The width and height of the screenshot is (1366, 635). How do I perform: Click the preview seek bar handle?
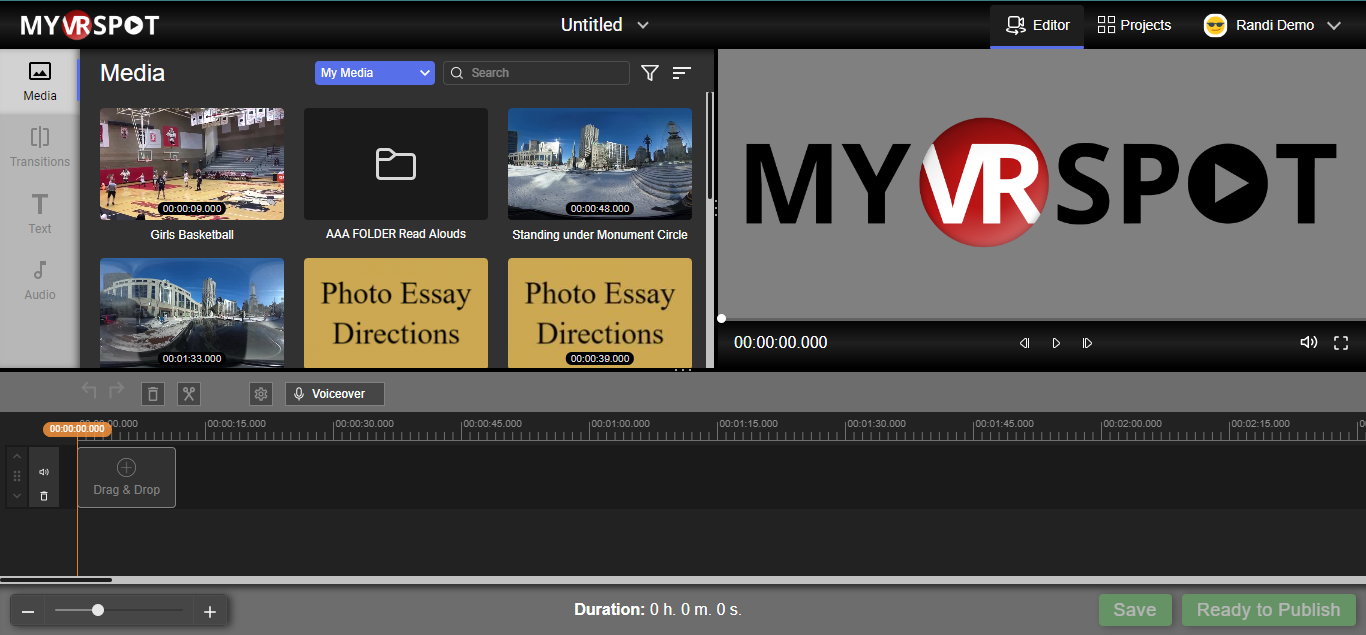[721, 318]
